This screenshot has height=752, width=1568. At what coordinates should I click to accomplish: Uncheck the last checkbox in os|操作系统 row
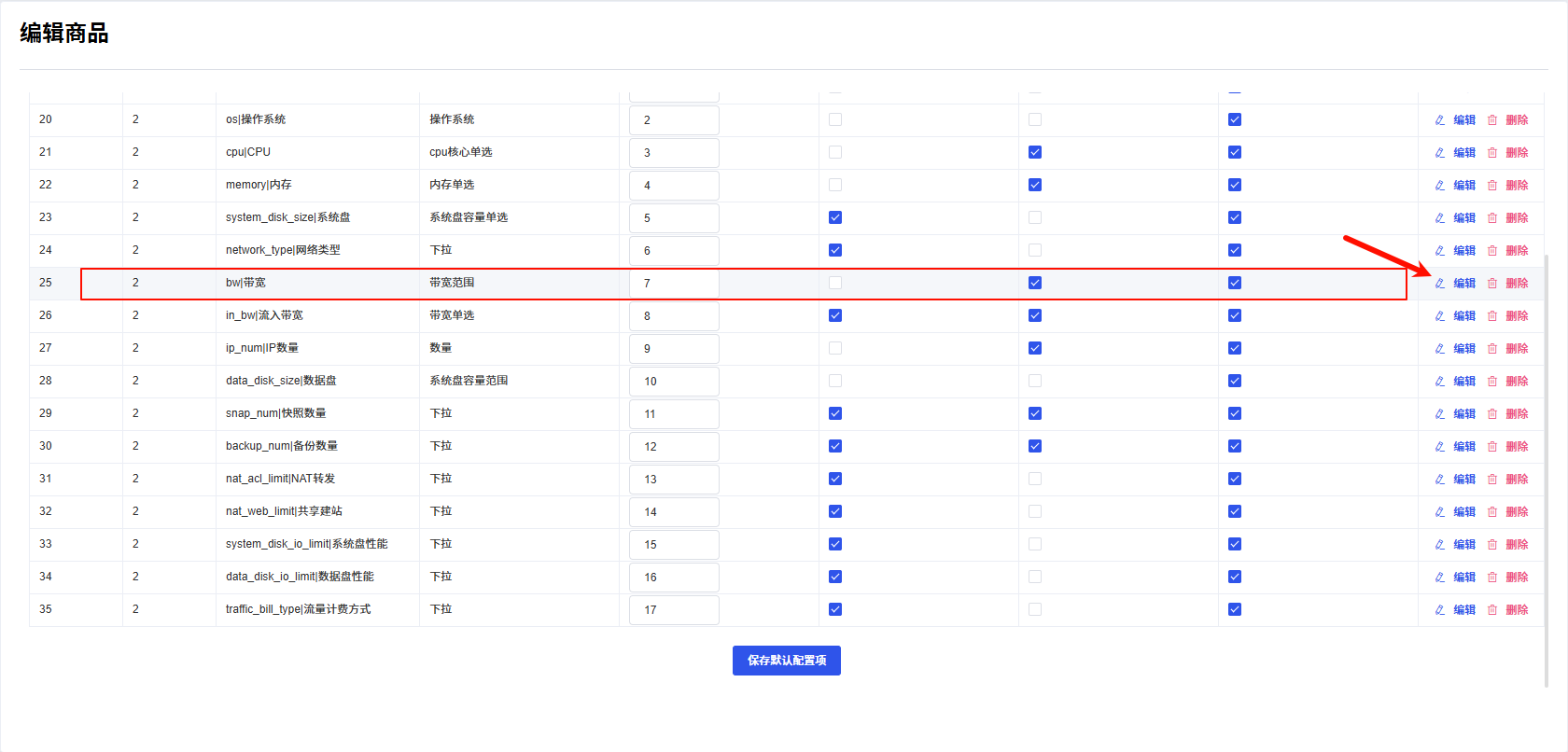[1235, 119]
